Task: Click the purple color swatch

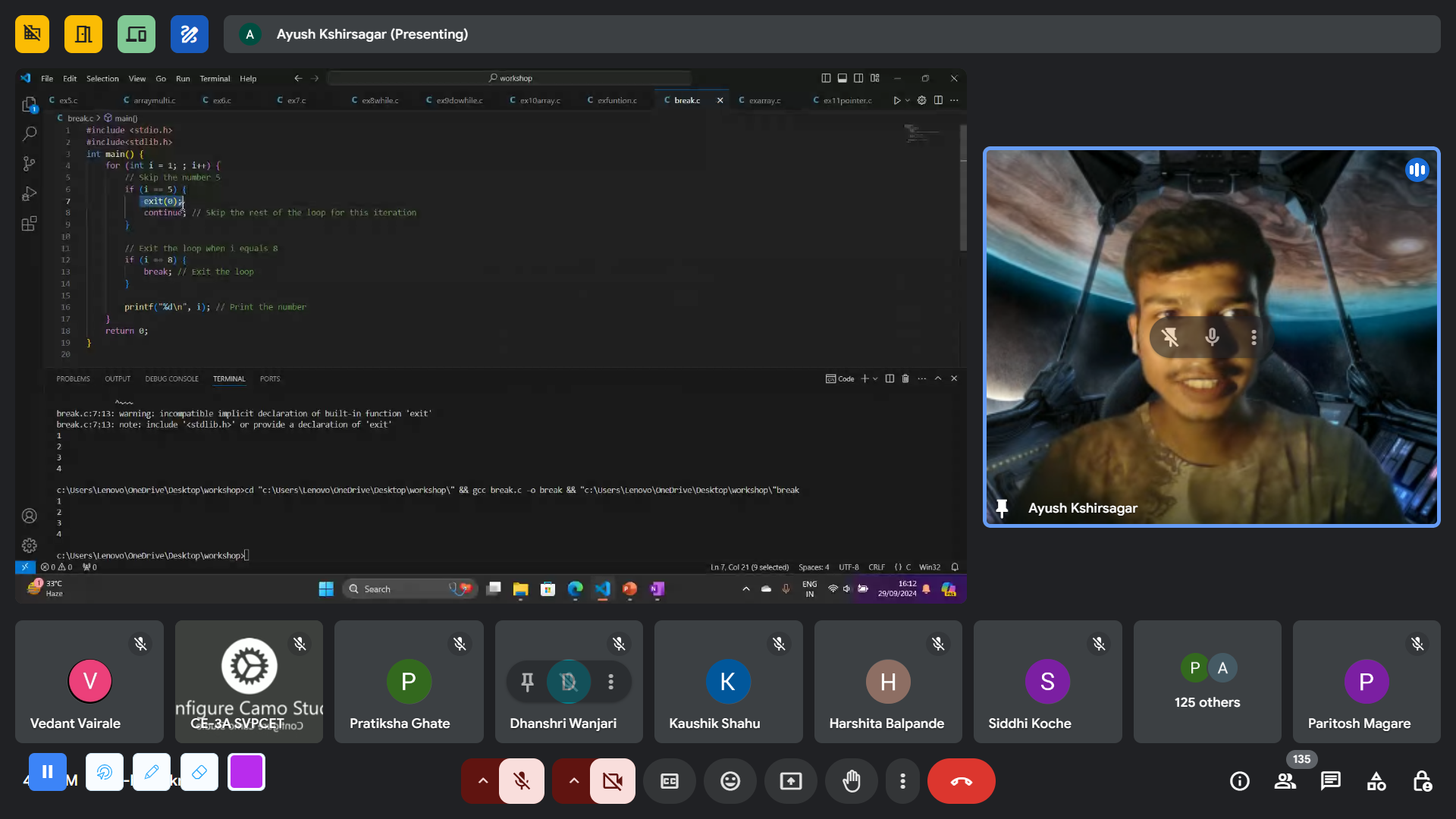Action: pos(246,772)
